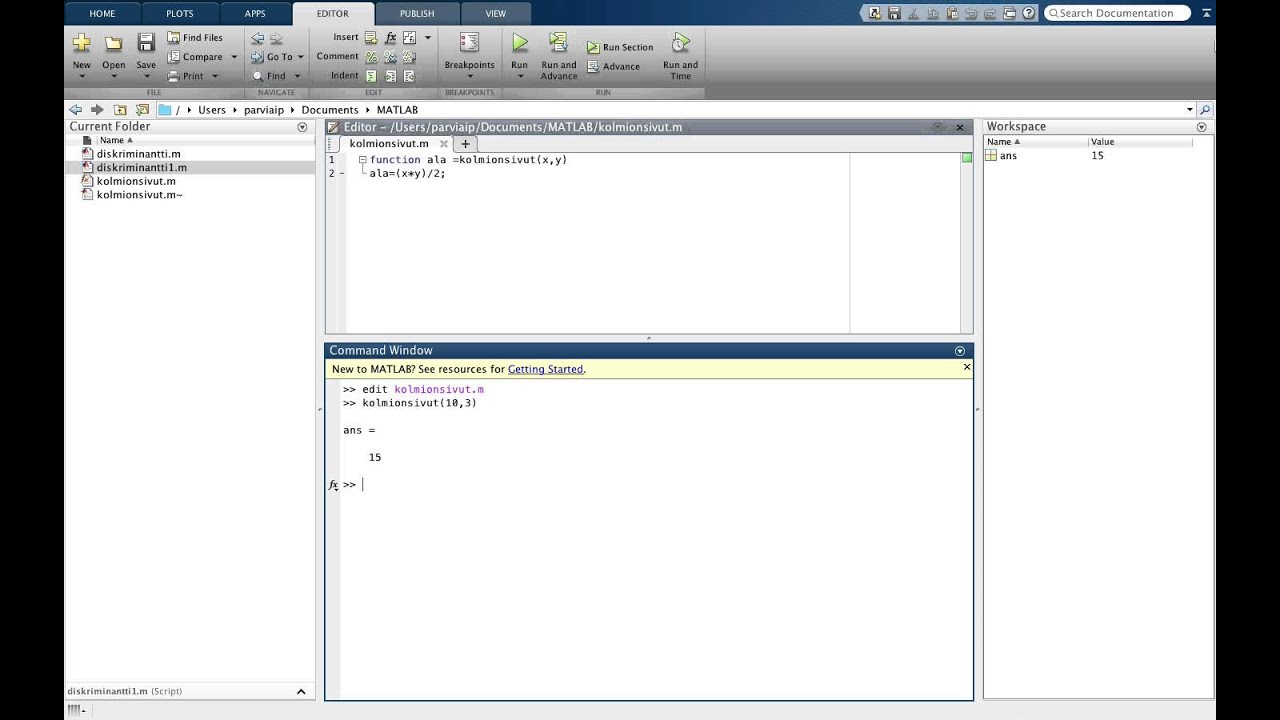The height and width of the screenshot is (720, 1280).
Task: Click the Comment percent icon in the Edit group
Action: pyautogui.click(x=371, y=57)
